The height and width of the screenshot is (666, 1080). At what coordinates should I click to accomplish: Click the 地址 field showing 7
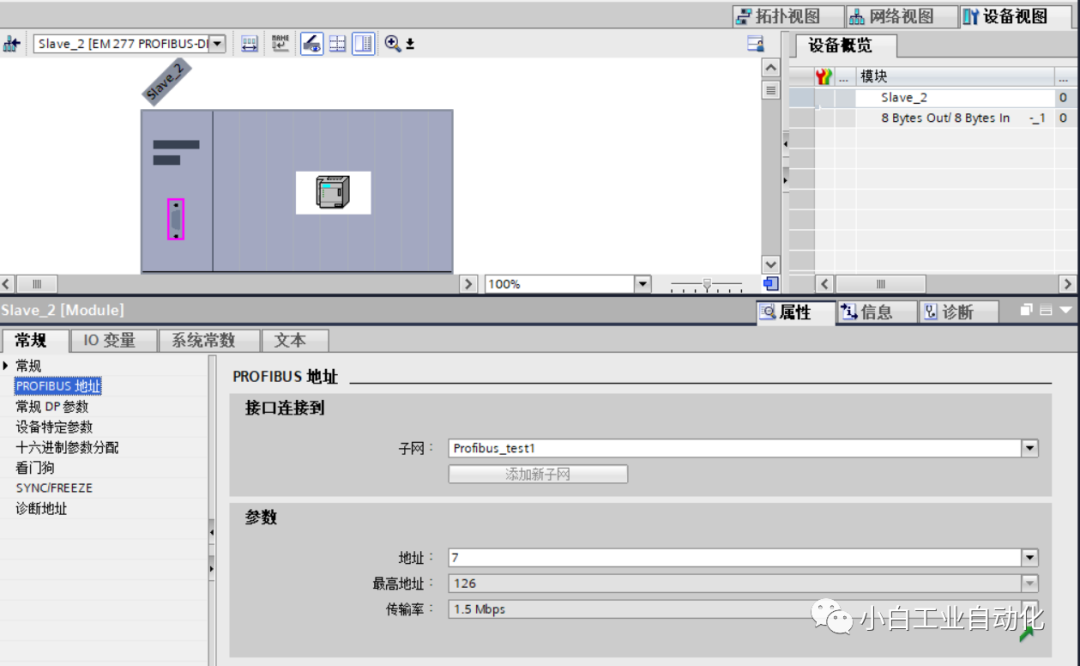pos(734,557)
